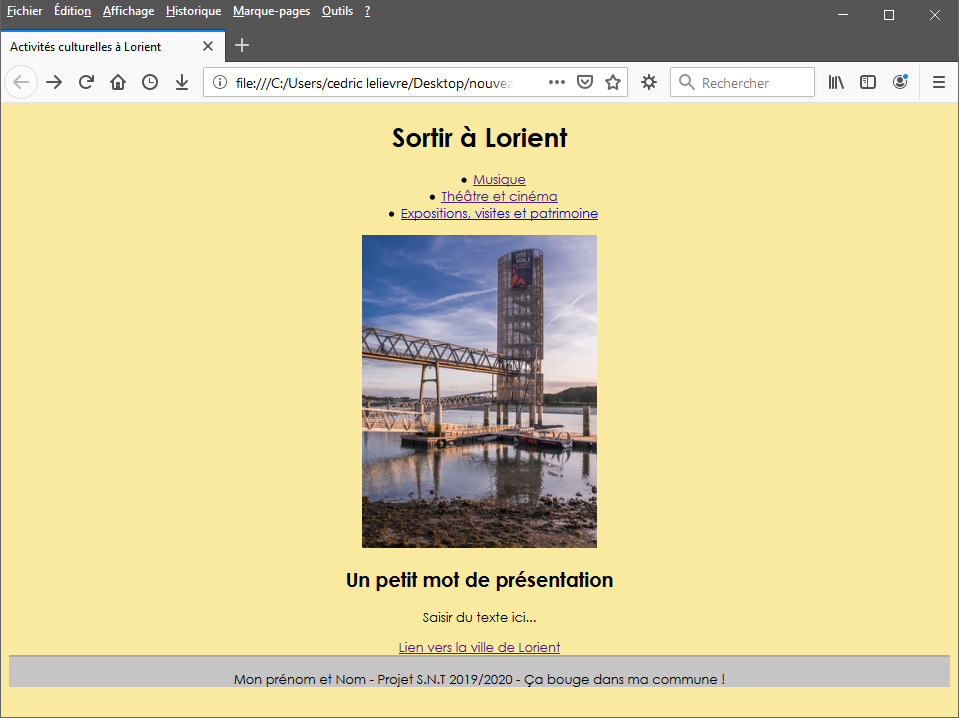Open Lien vers la ville de Lorient

(480, 647)
